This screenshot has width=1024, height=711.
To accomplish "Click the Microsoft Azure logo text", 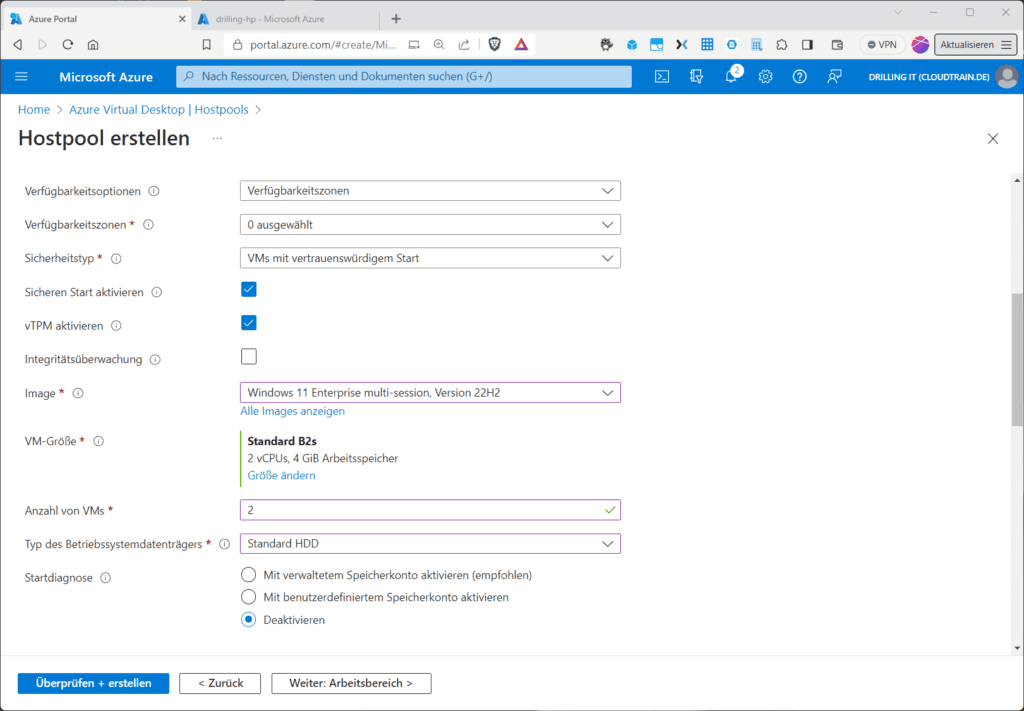I will click(x=106, y=76).
